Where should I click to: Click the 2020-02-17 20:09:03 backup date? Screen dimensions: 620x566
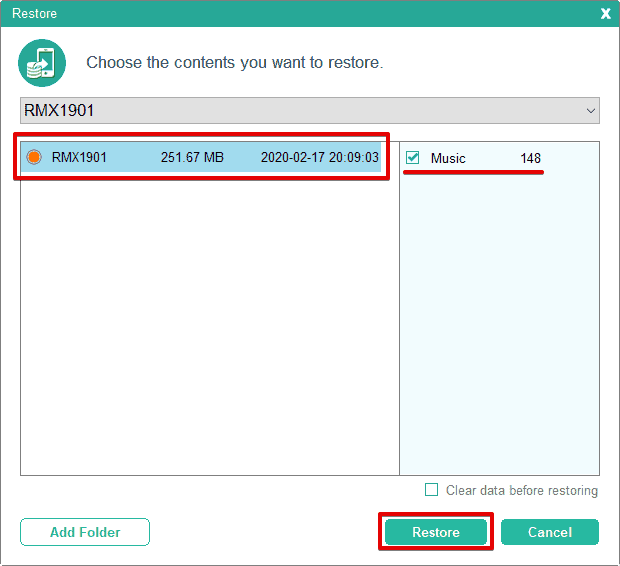(319, 158)
